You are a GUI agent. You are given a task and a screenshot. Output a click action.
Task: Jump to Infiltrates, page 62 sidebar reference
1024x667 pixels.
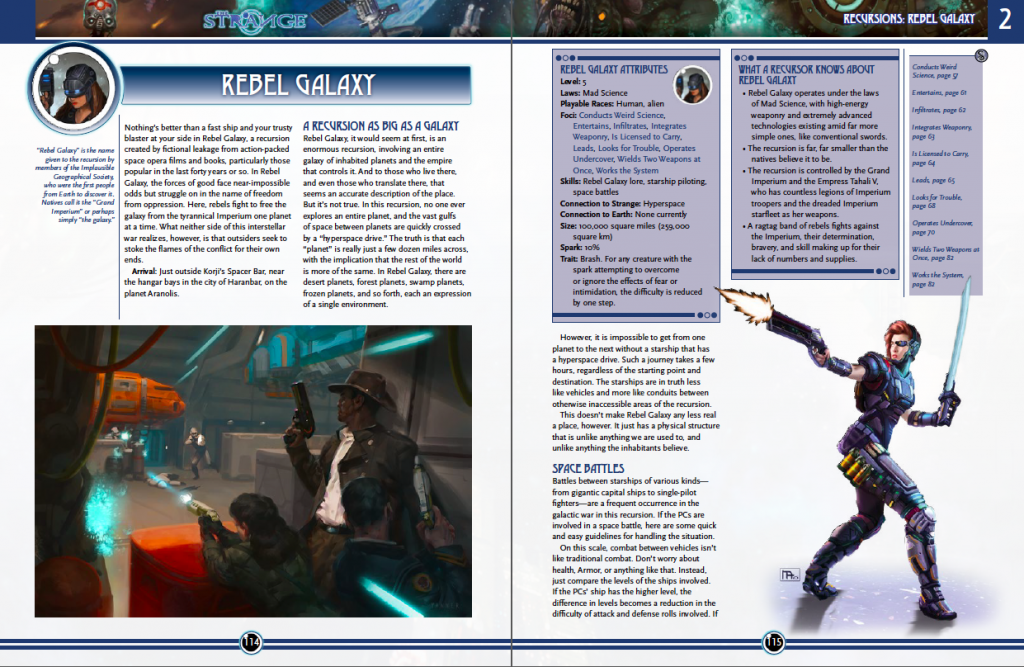click(938, 110)
